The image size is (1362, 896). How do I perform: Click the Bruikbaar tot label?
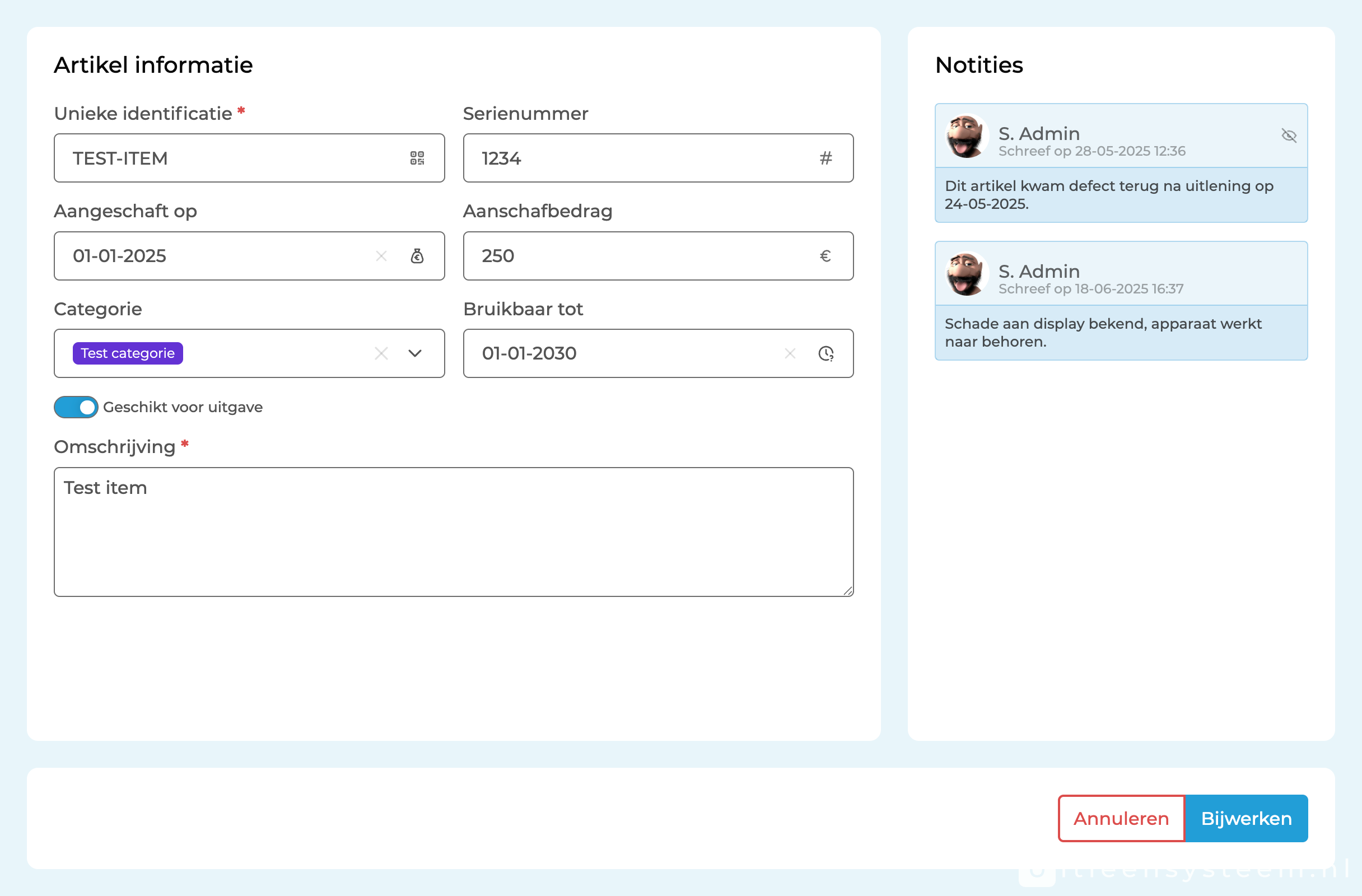coord(523,309)
